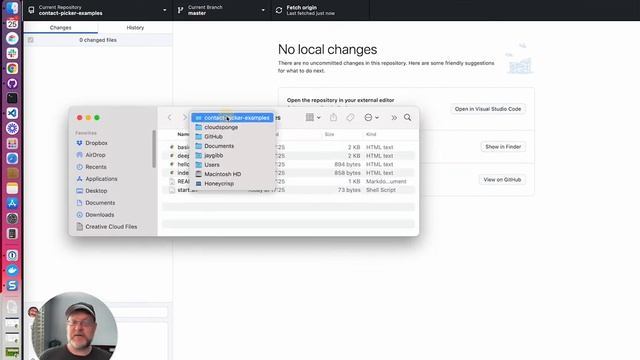
Task: Open Safari in the Dock
Action: 12,158
